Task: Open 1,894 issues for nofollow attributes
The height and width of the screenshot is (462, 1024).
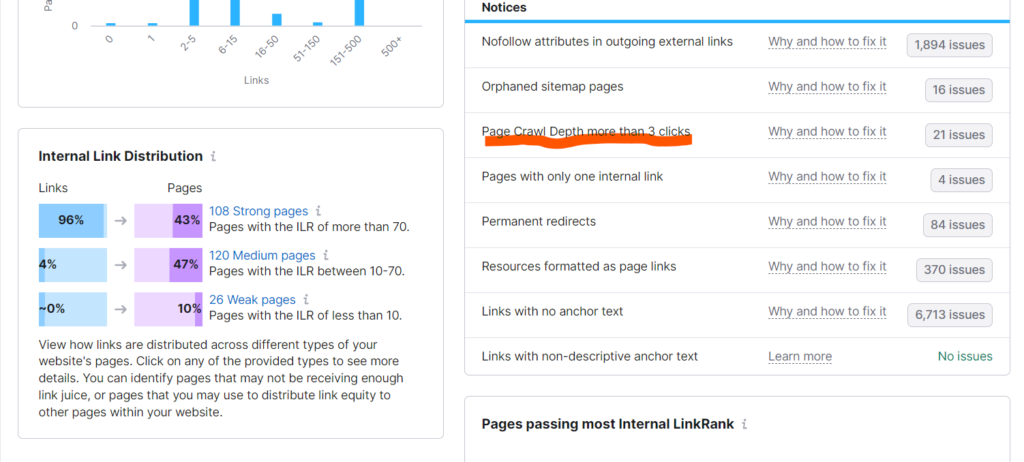Action: 950,45
